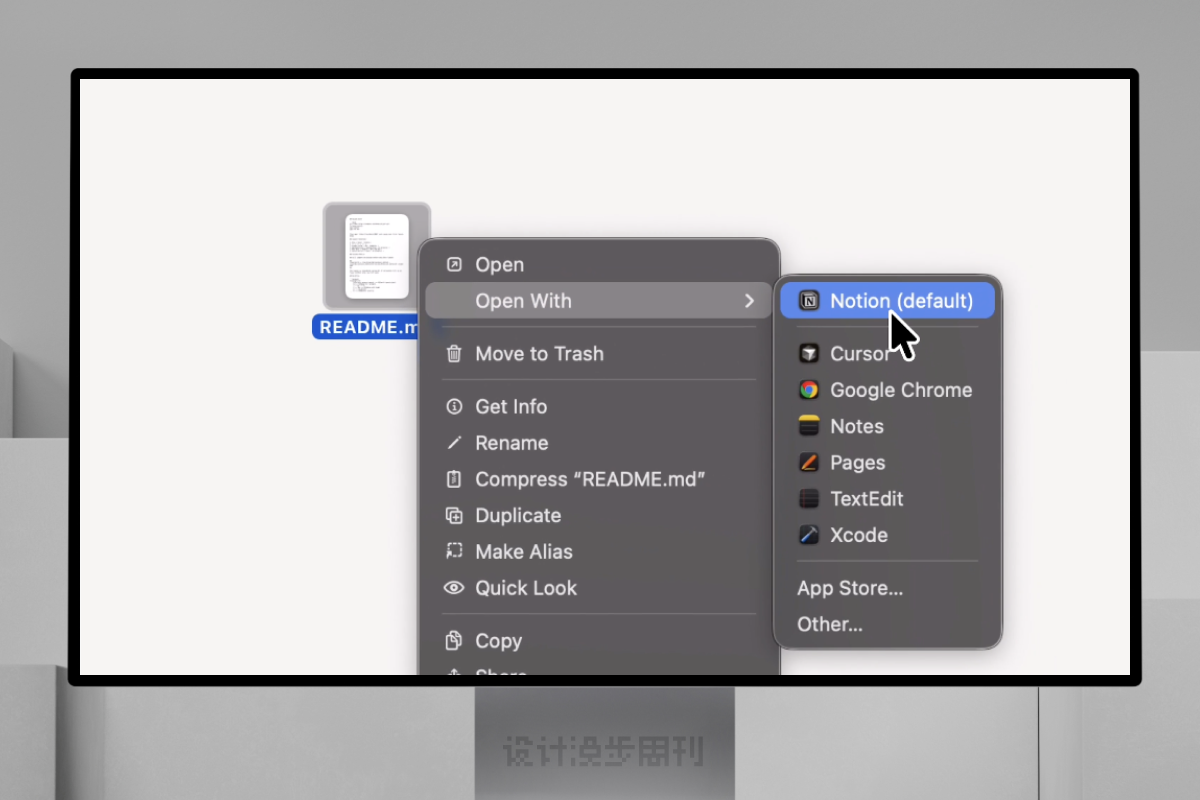The width and height of the screenshot is (1200, 800).
Task: Choose Quick Look menu entry
Action: click(x=599, y=588)
